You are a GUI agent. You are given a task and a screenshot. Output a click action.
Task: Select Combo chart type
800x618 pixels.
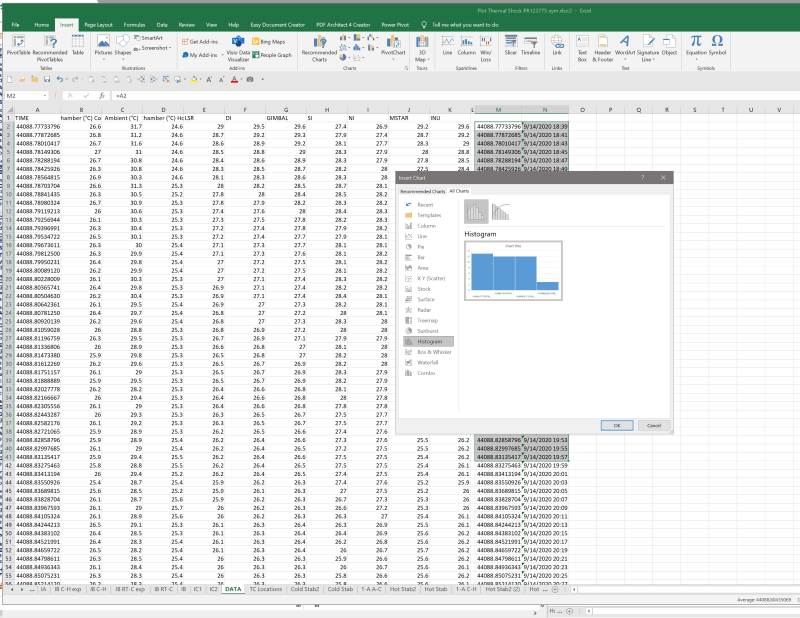point(426,373)
